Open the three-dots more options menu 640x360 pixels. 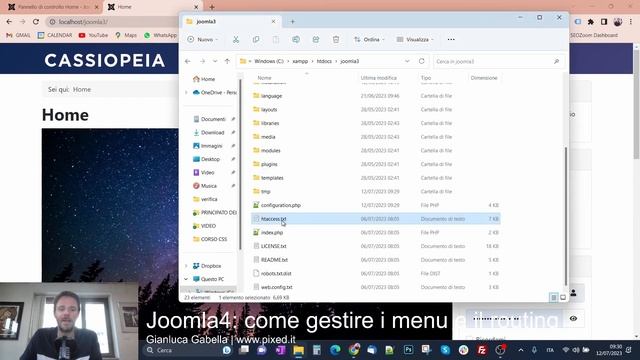pos(451,40)
